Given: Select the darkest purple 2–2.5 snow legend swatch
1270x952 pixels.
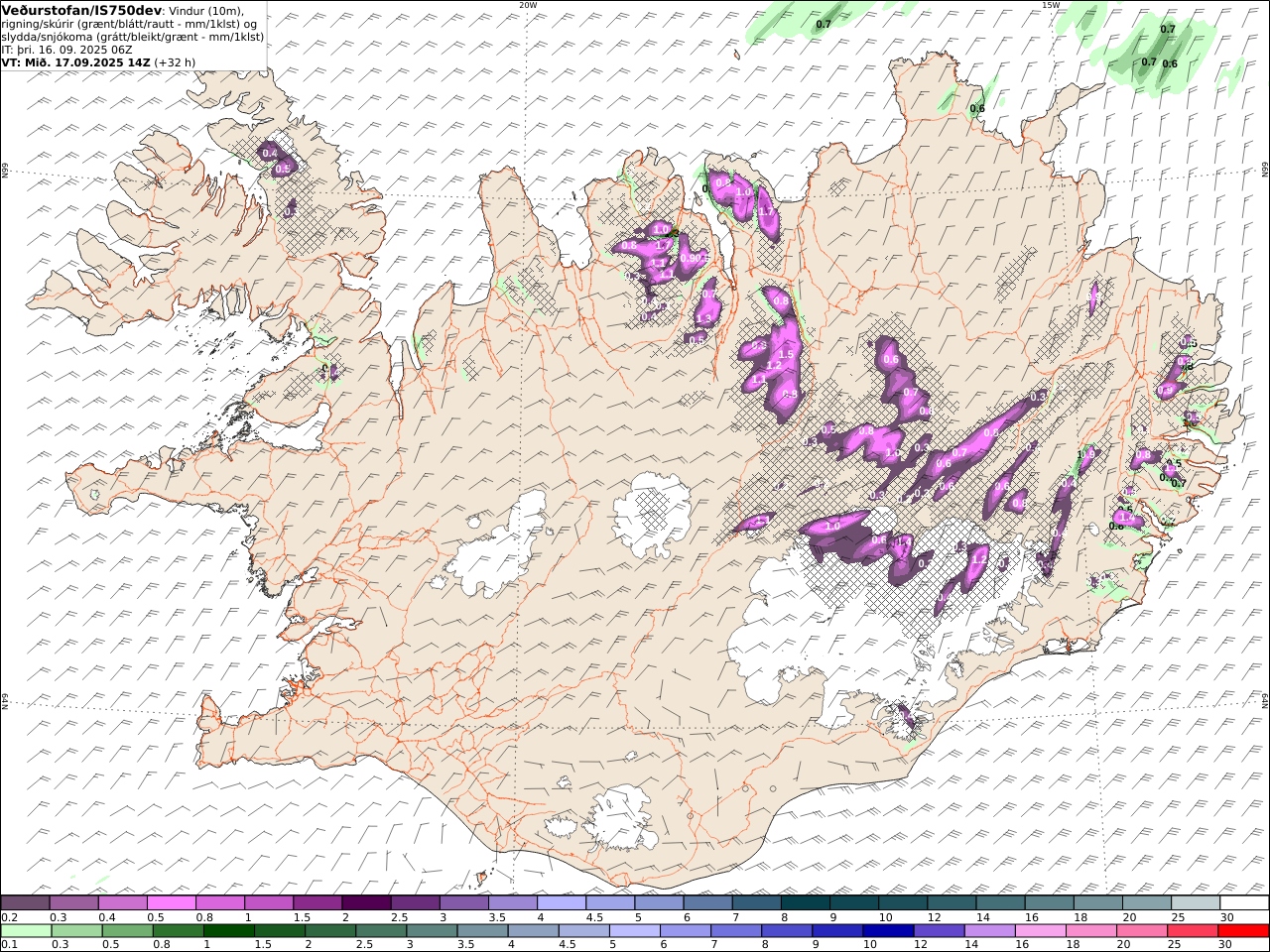Looking at the screenshot, I should point(366,902).
